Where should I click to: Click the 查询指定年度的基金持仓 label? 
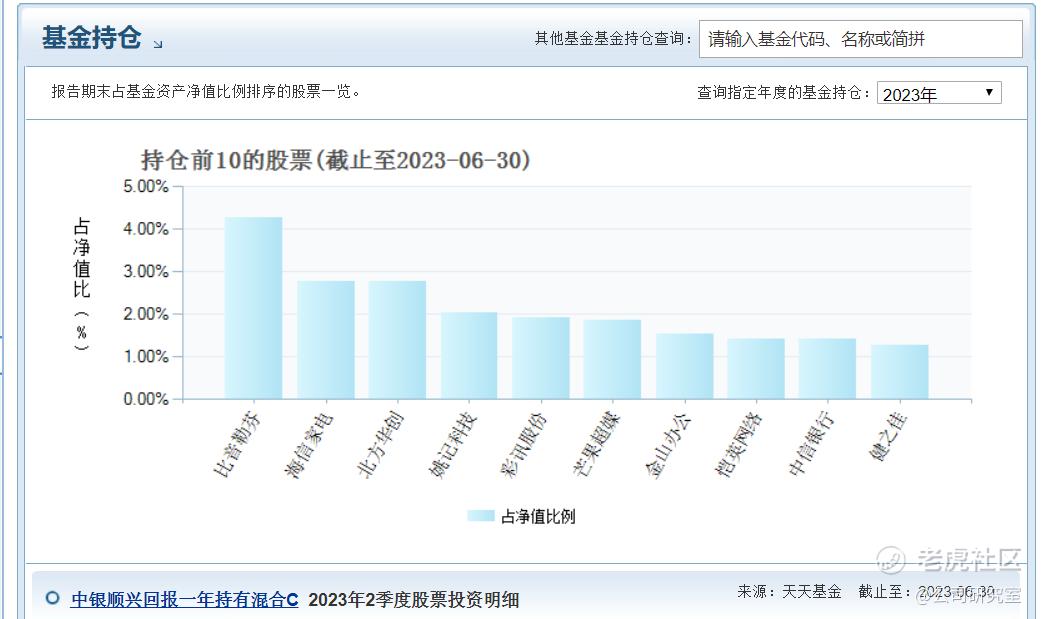[x=784, y=93]
